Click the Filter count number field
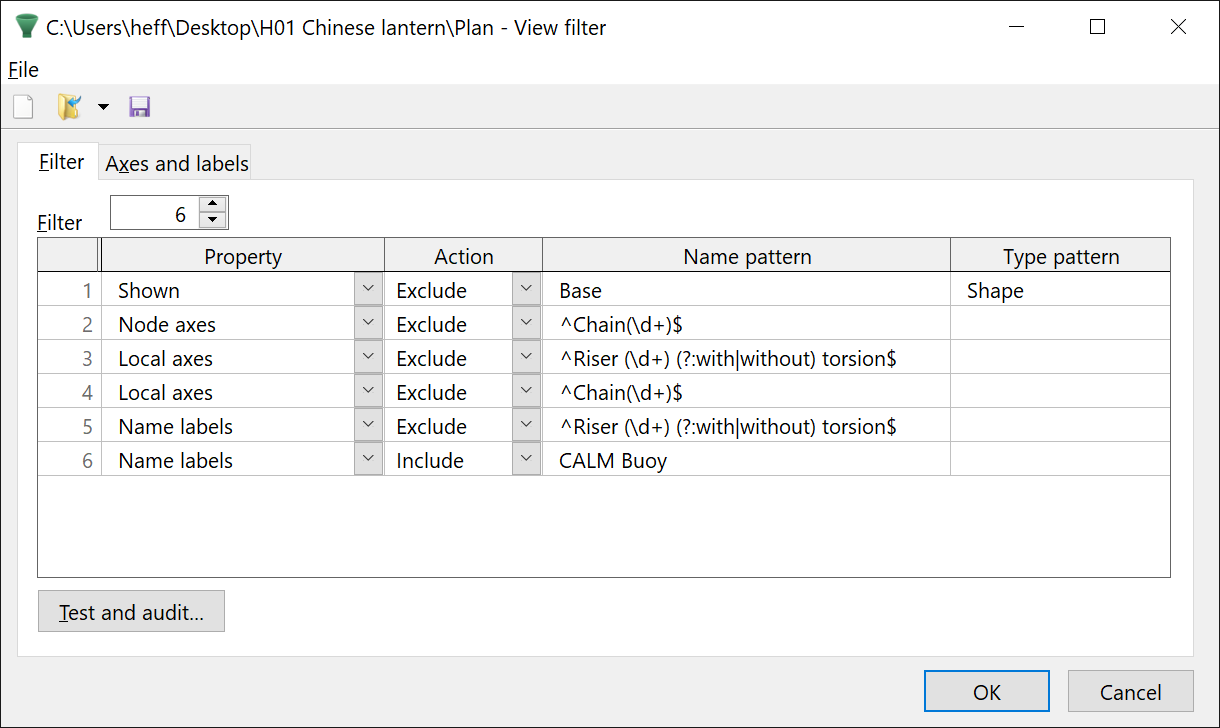 click(154, 213)
